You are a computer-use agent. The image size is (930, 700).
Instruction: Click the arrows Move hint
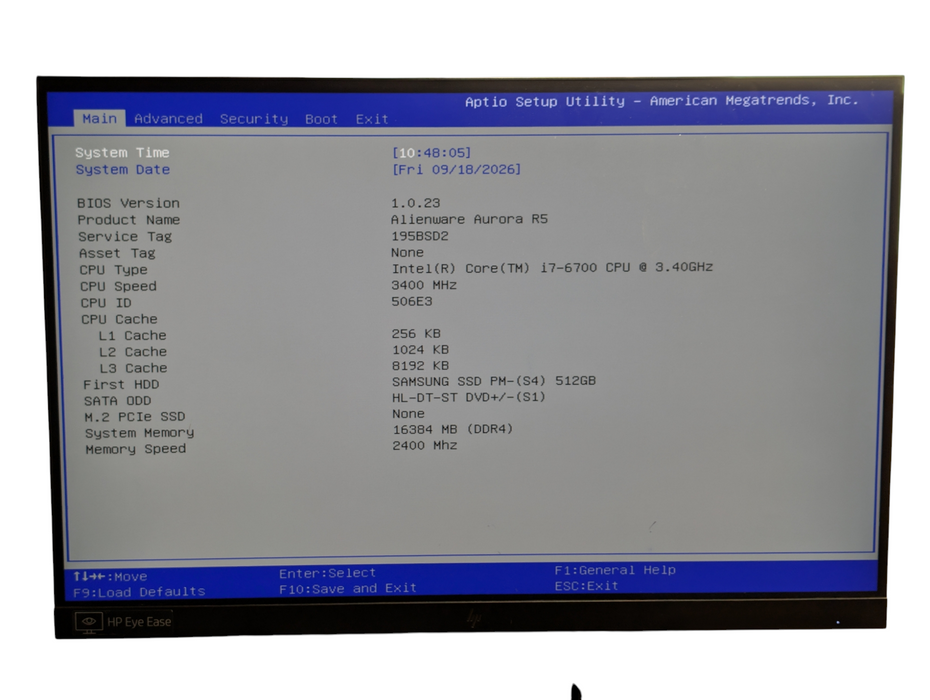(110, 577)
